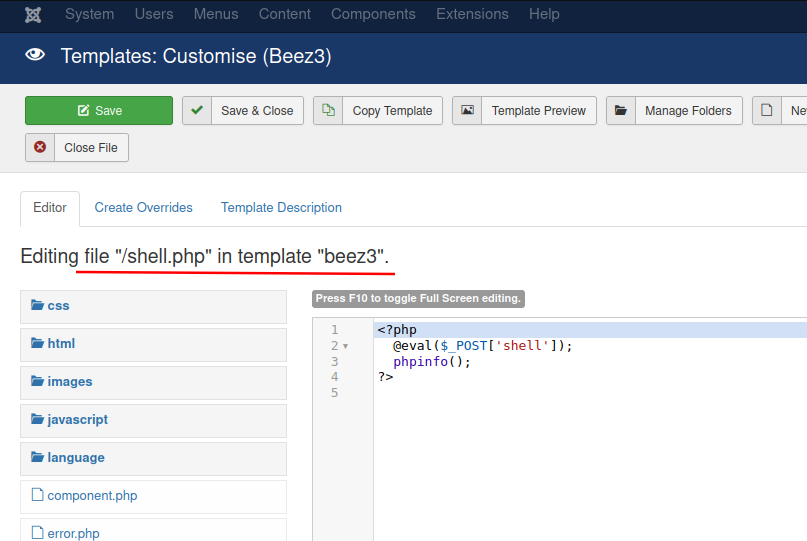Open error.php file

coord(153,530)
